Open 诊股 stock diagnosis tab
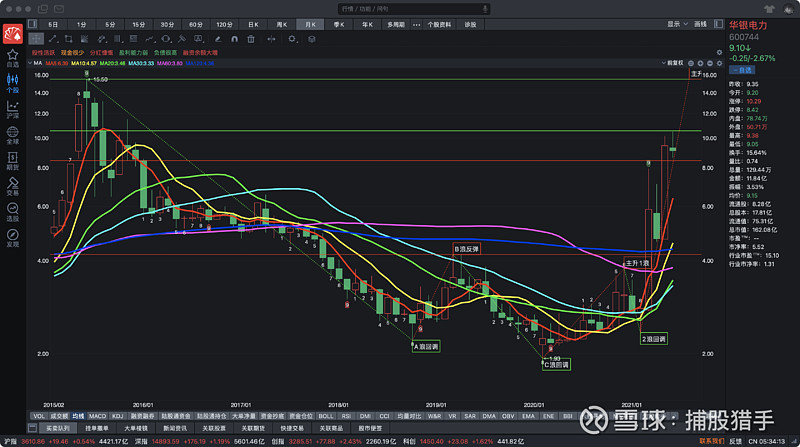The width and height of the screenshot is (800, 447). coord(470,24)
